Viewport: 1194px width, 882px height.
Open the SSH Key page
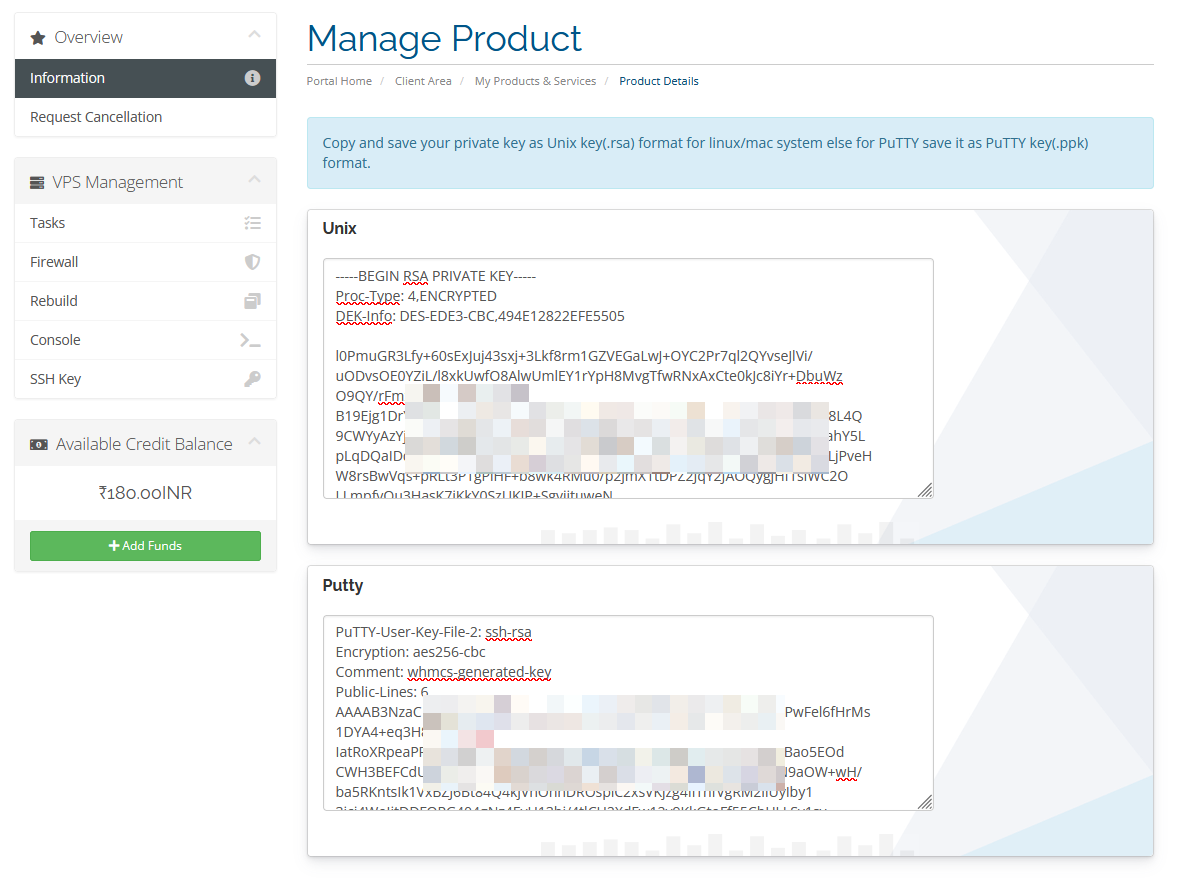click(145, 379)
